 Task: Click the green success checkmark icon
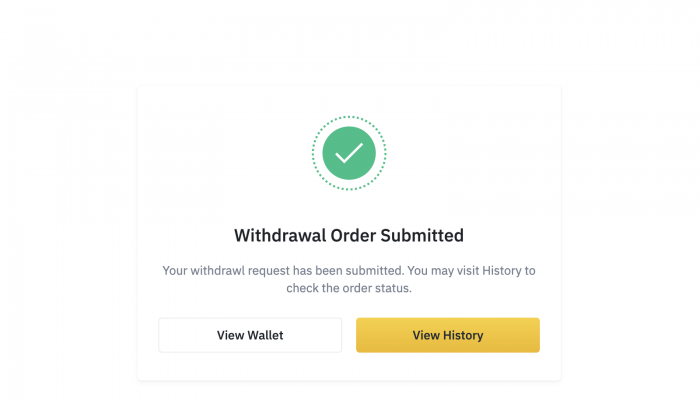(x=349, y=153)
